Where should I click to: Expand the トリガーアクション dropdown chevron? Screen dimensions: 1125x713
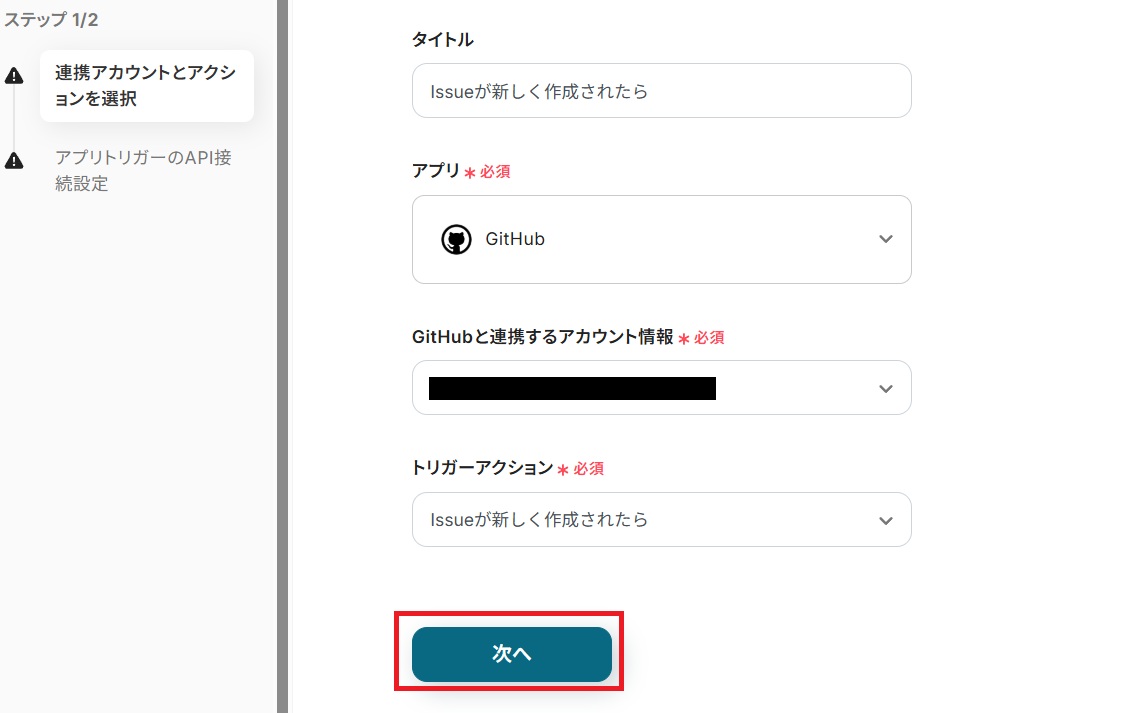point(885,520)
